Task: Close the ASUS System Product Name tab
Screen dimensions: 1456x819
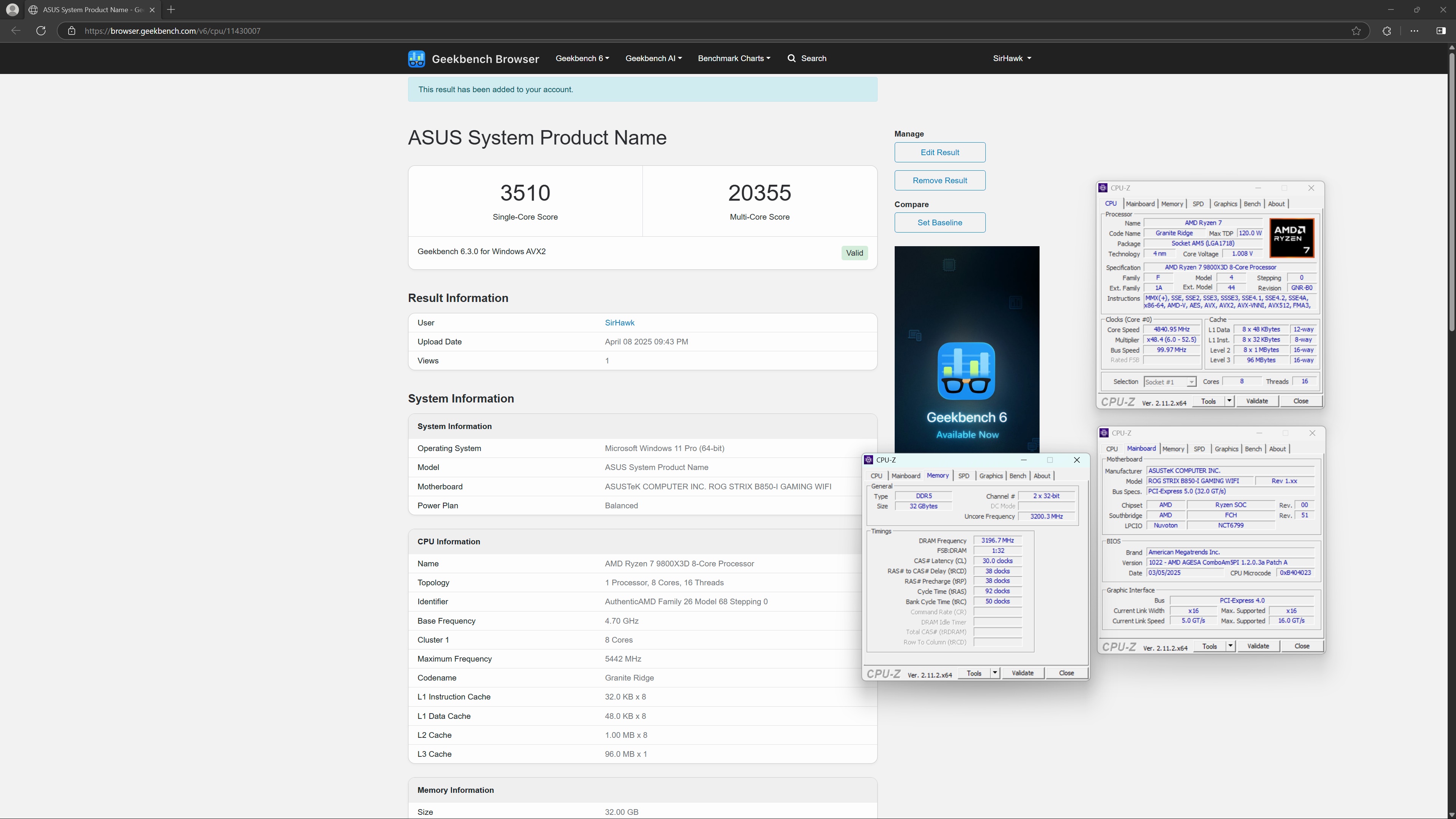Action: (x=151, y=9)
